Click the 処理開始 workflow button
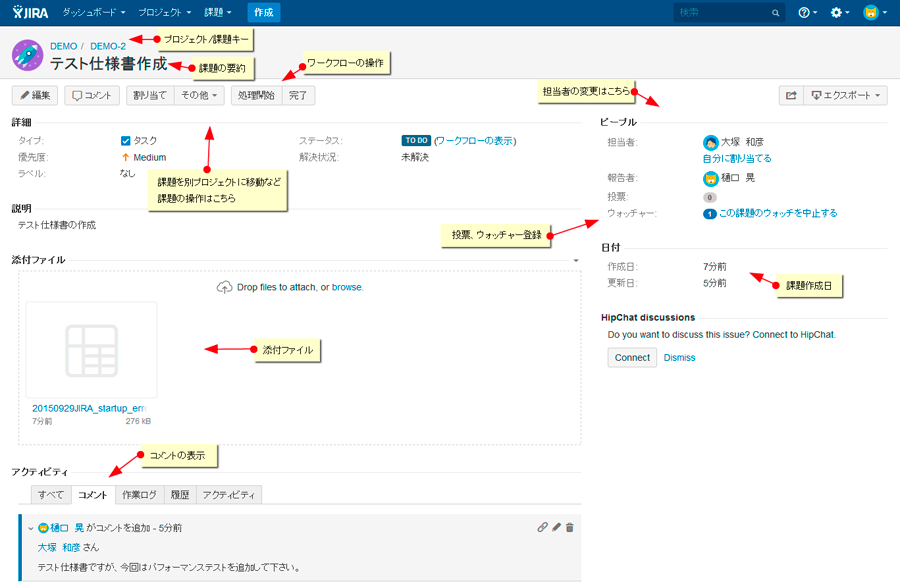 (x=257, y=95)
